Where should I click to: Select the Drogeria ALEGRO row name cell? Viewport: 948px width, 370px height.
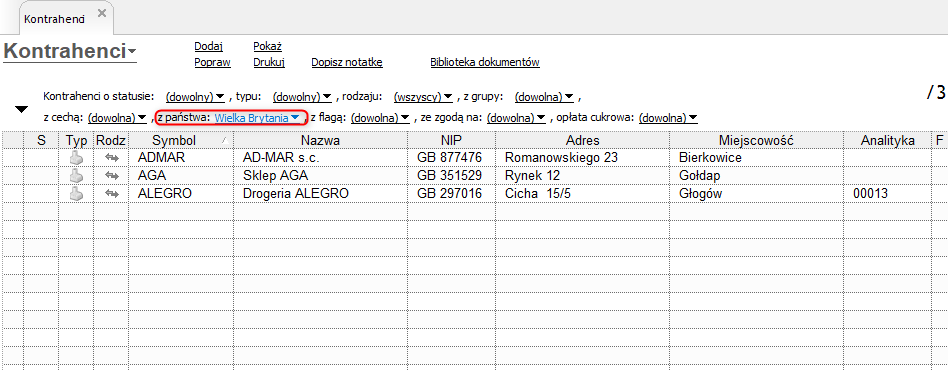[320, 194]
